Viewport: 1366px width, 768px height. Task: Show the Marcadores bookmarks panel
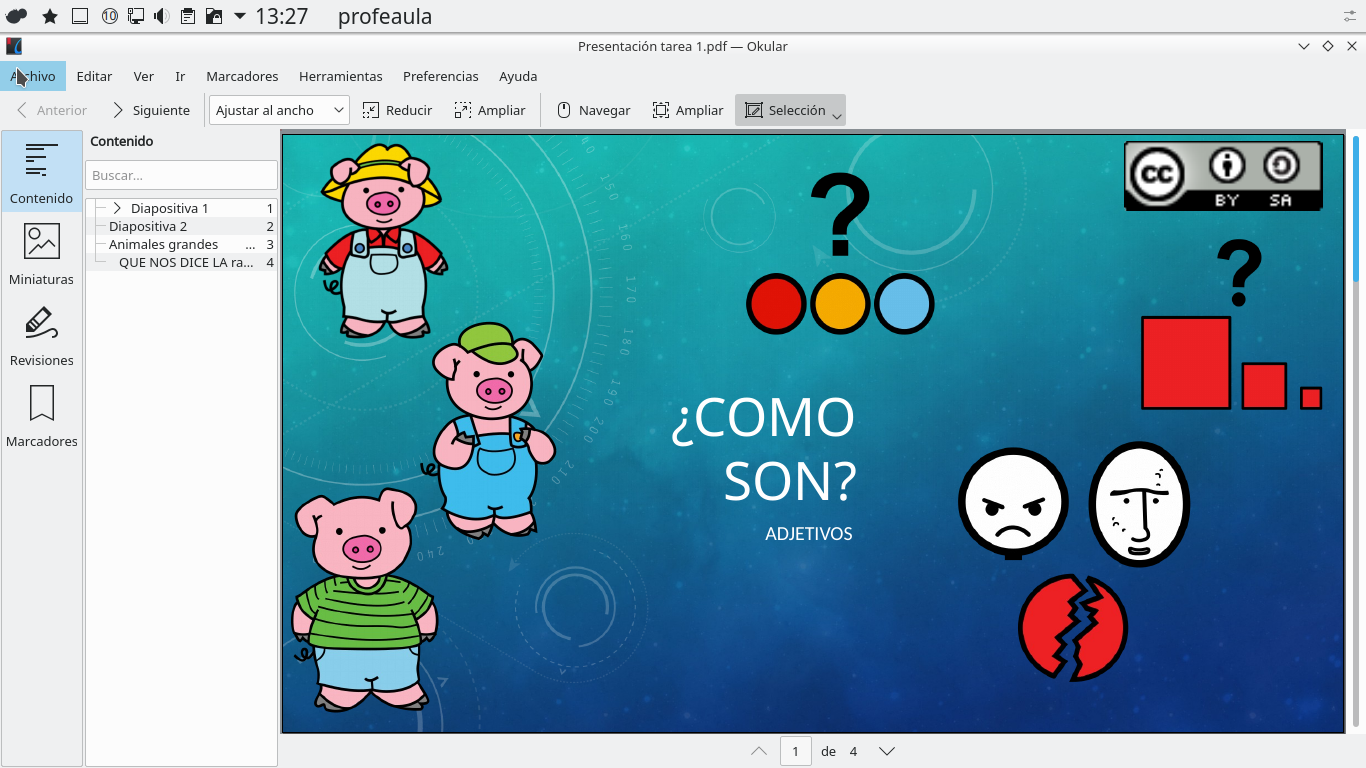41,416
